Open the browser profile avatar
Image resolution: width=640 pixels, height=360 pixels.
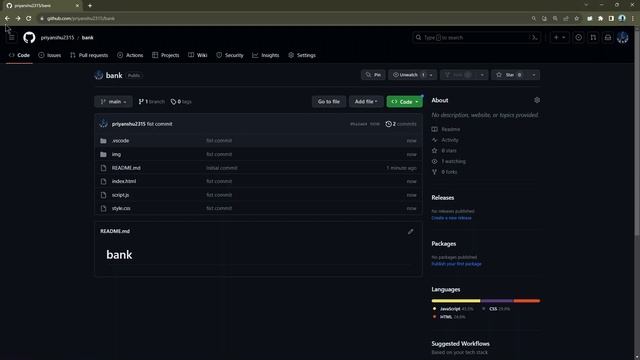(622, 18)
